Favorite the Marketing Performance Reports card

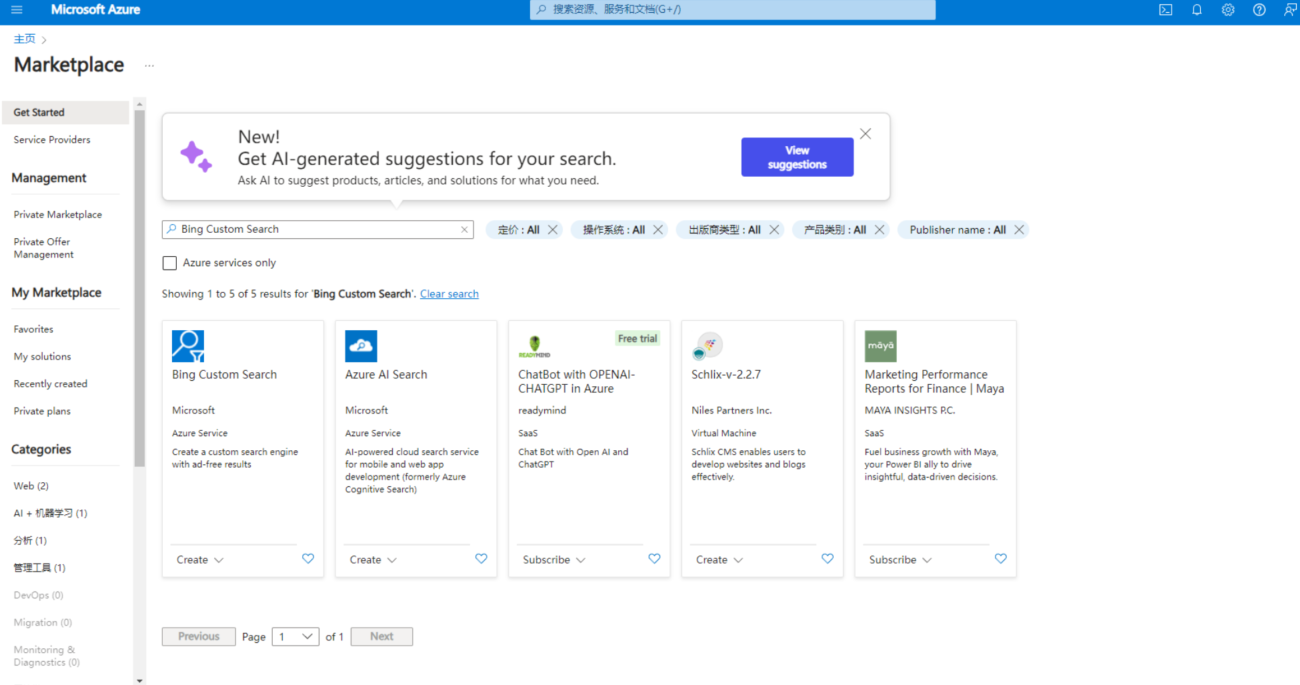[1000, 559]
